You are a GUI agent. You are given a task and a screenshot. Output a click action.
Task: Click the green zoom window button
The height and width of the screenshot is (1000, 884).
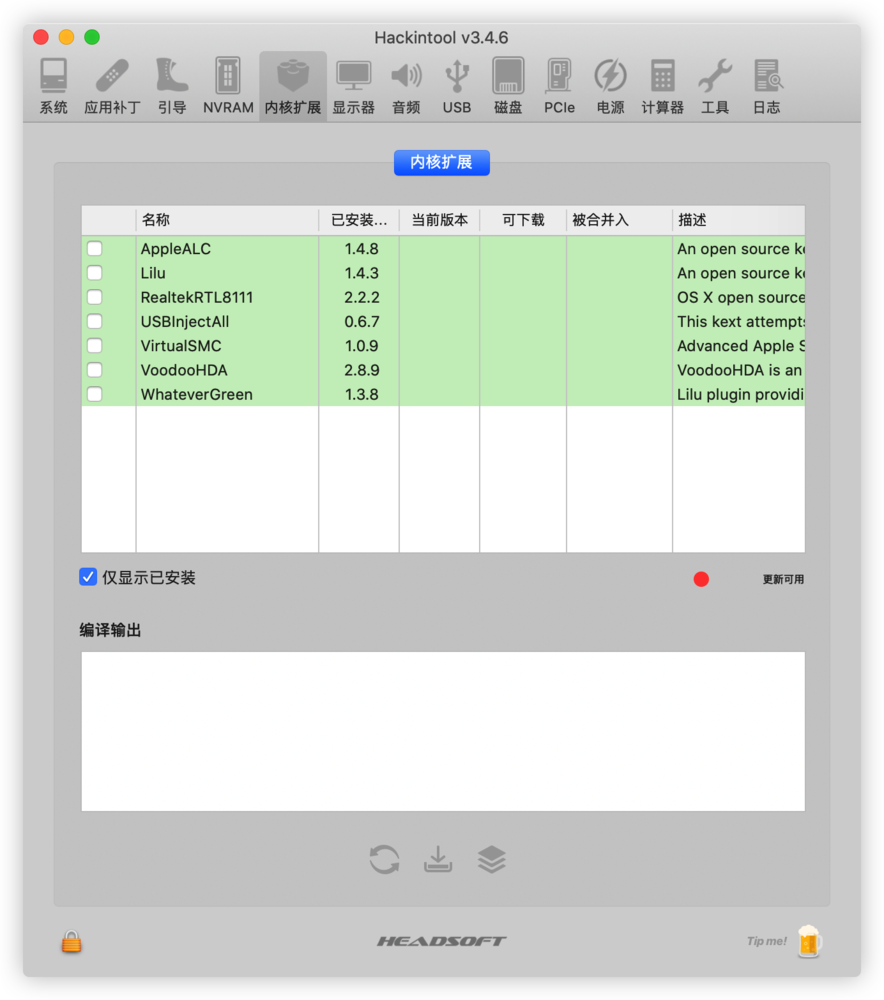(x=92, y=37)
